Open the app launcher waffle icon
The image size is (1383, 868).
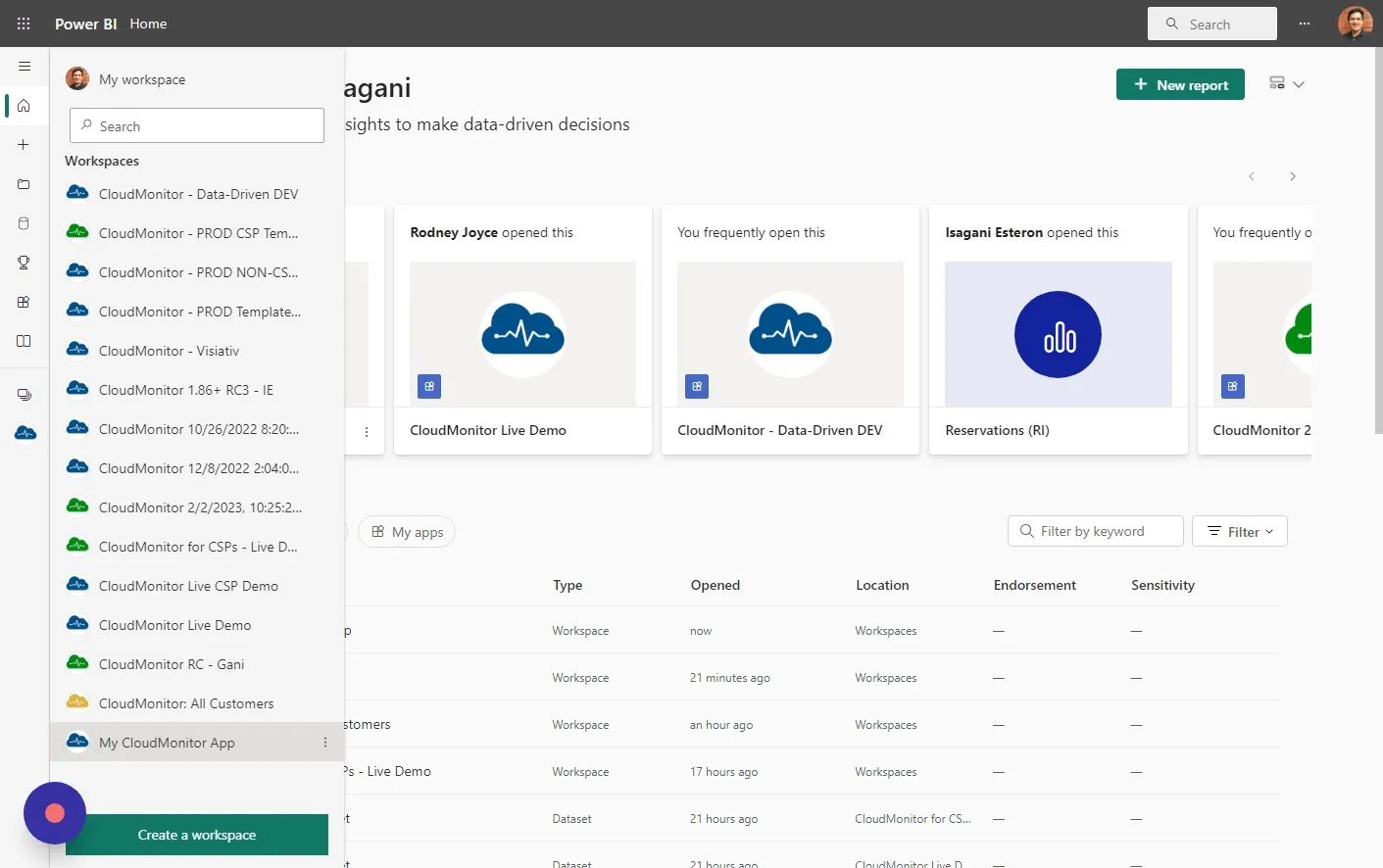coord(24,24)
